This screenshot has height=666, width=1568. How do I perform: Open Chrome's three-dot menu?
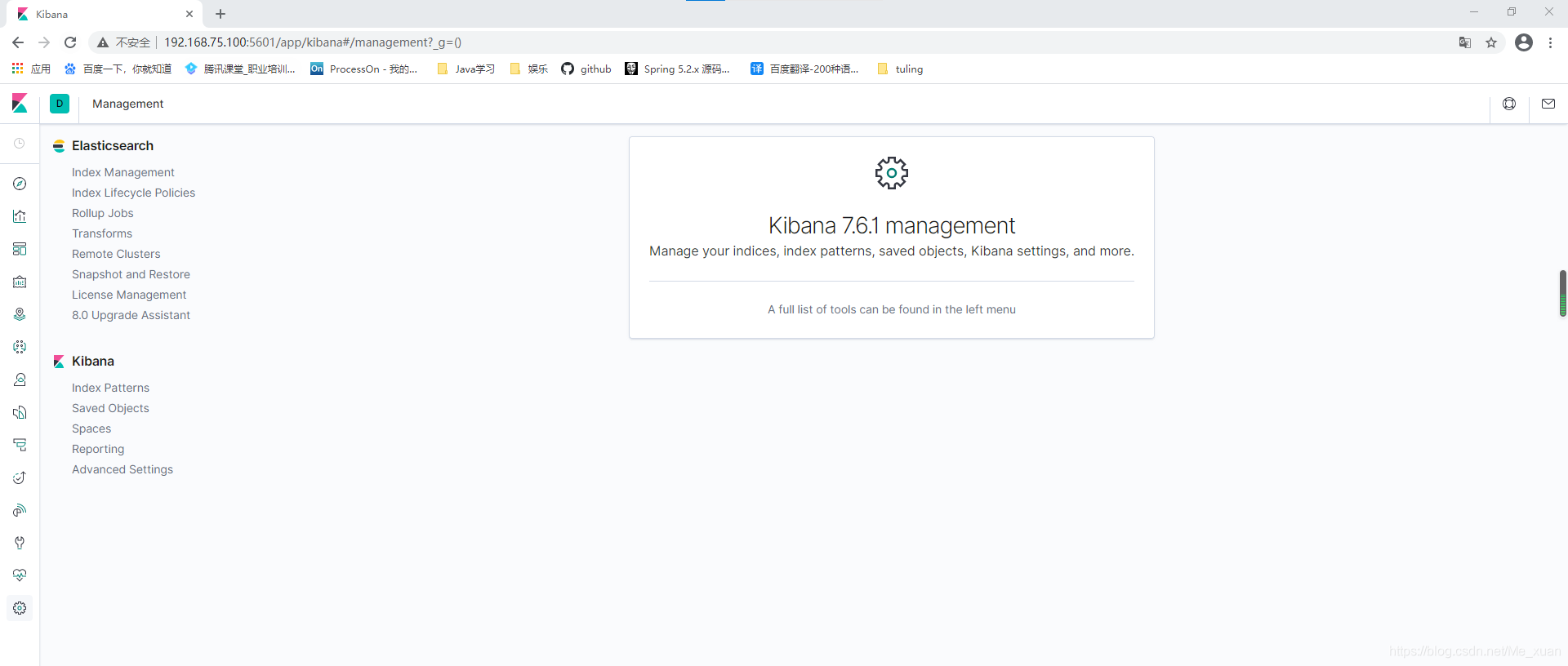point(1550,42)
